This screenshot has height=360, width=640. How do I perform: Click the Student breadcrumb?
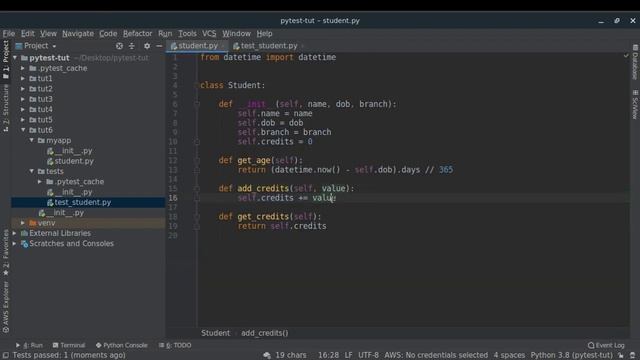point(215,333)
